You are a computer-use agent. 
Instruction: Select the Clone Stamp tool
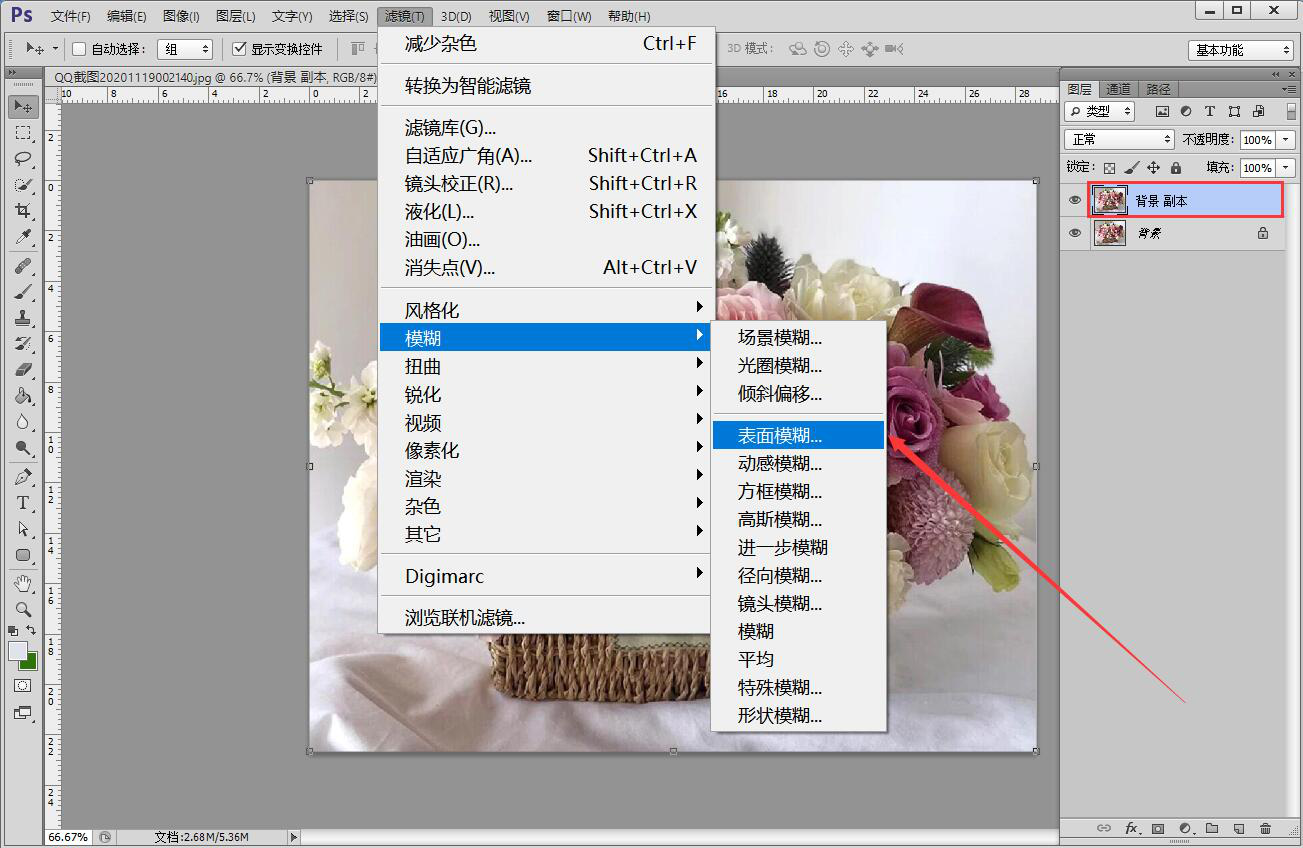tap(23, 318)
